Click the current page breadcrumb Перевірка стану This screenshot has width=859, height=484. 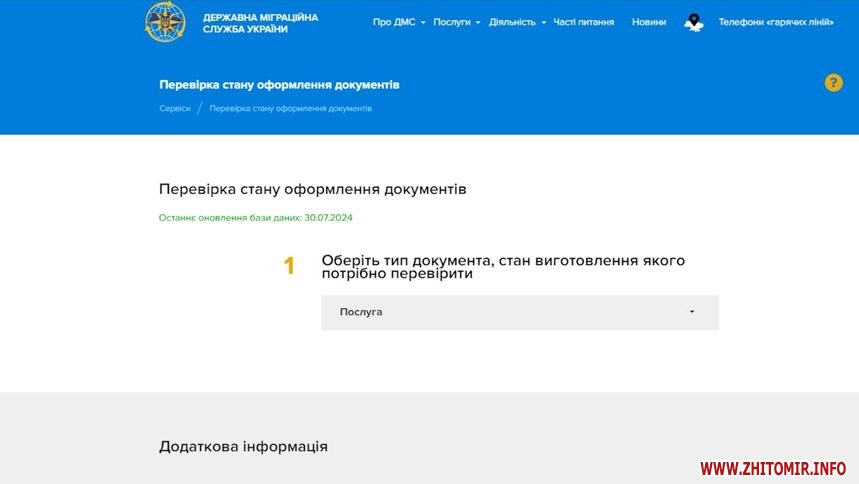[x=290, y=108]
